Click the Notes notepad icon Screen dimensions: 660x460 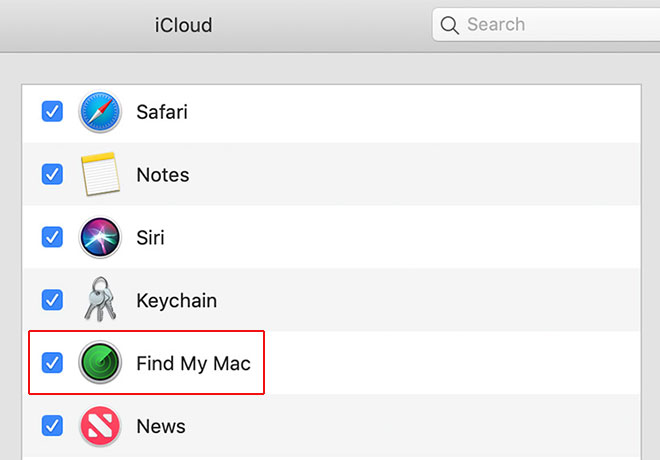point(100,174)
